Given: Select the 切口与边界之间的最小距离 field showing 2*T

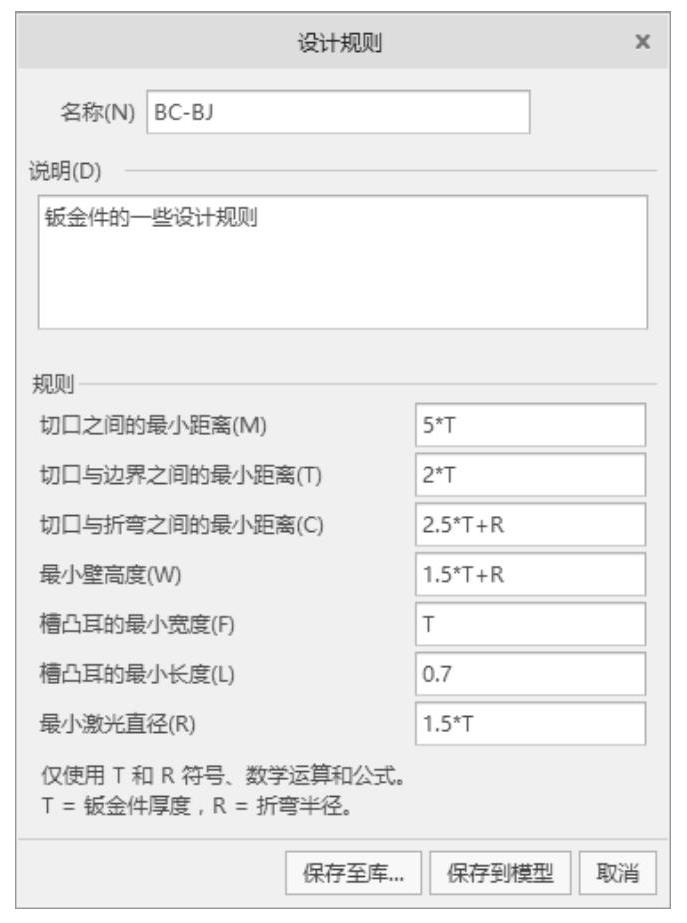Looking at the screenshot, I should (x=530, y=475).
